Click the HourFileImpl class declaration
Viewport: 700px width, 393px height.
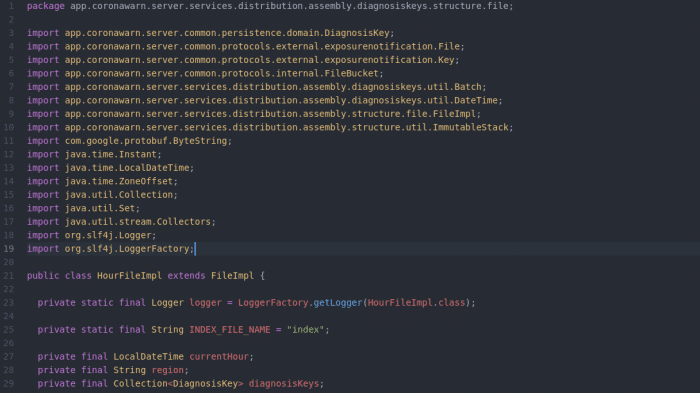(x=146, y=276)
